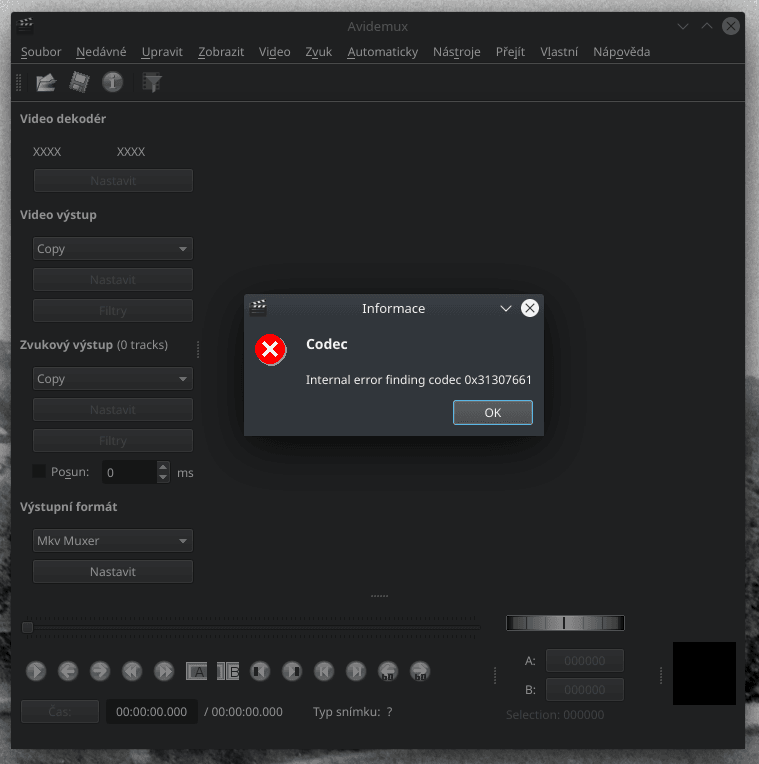Viewport: 759px width, 764px height.
Task: Go to first frame button
Action: pyautogui.click(x=324, y=671)
